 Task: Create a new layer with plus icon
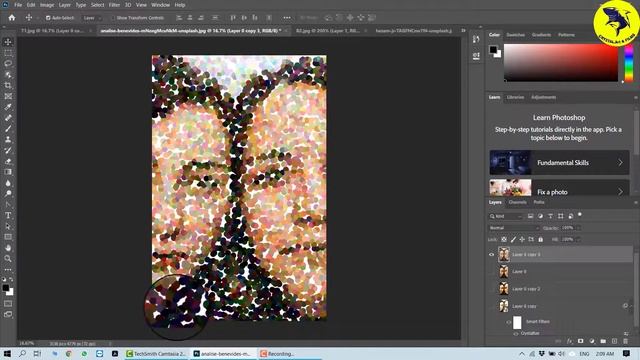pyautogui.click(x=614, y=341)
